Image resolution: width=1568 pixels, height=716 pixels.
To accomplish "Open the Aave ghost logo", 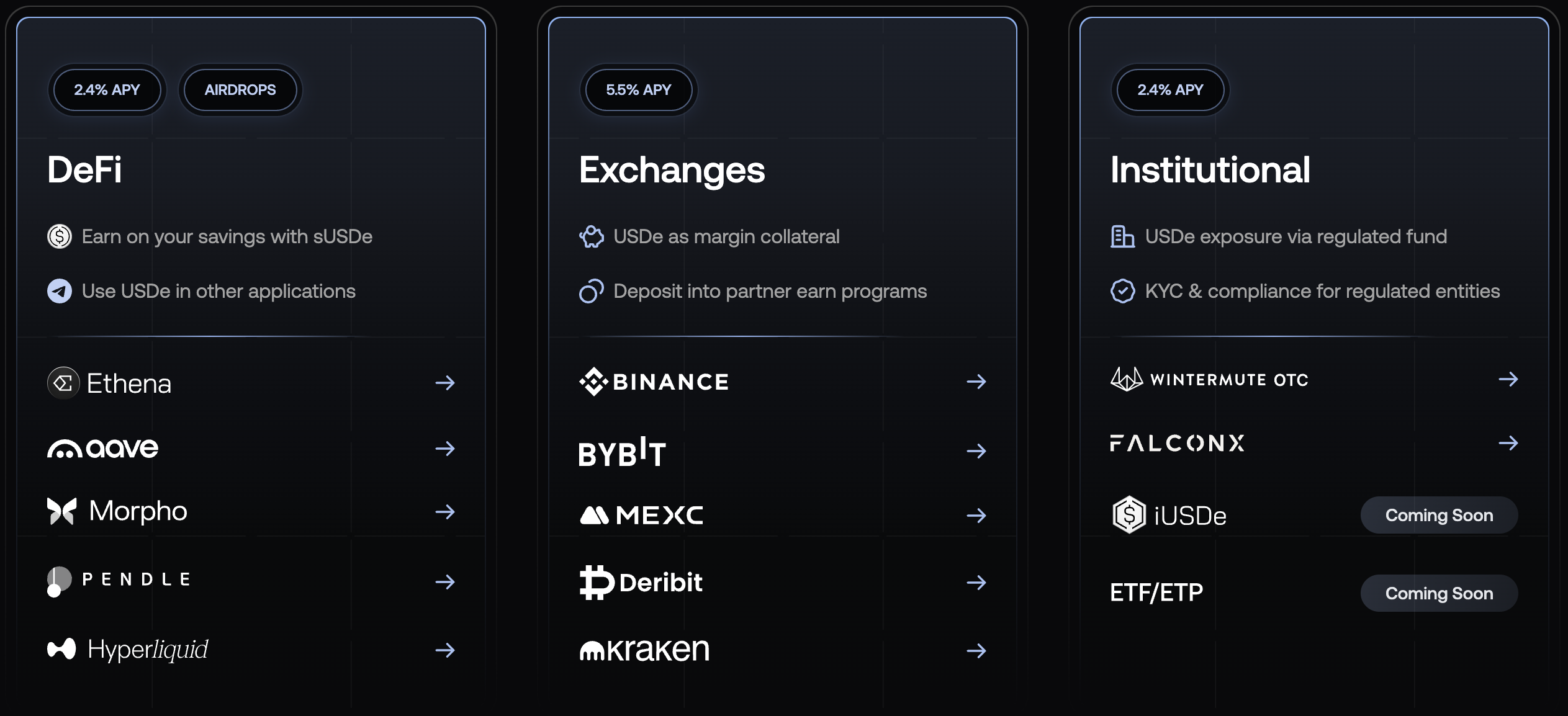I will point(65,449).
